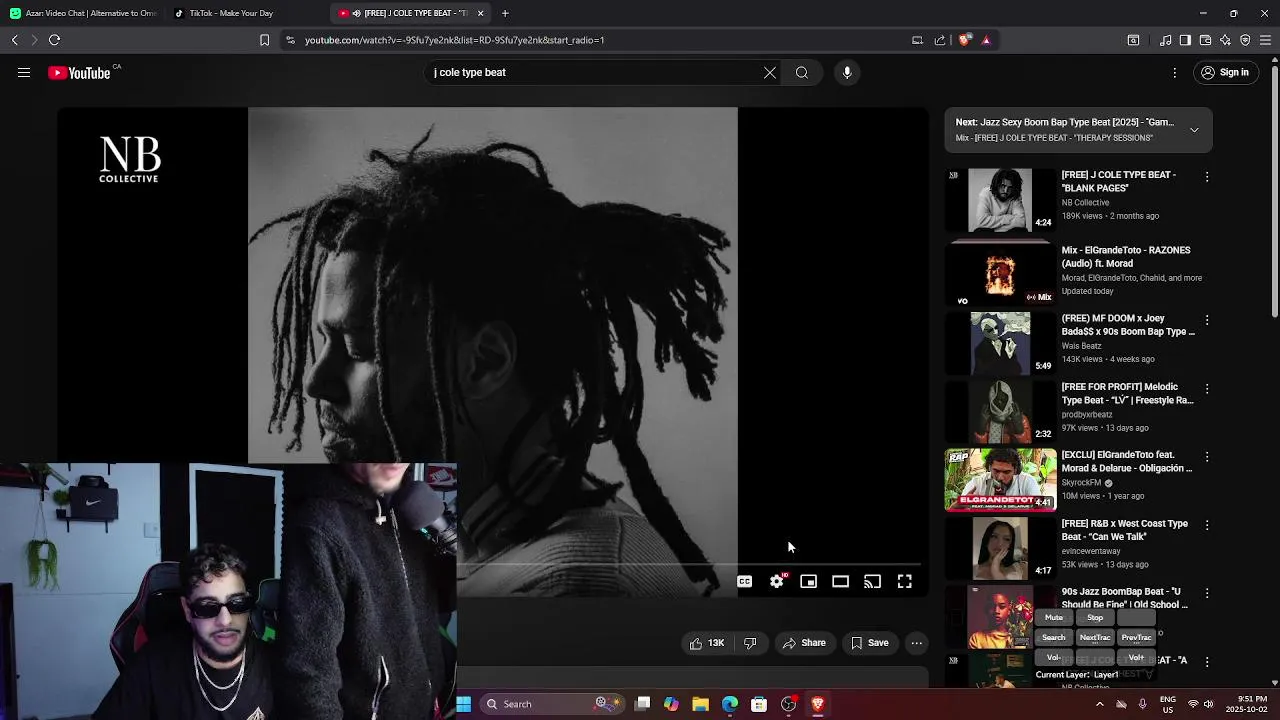This screenshot has height=720, width=1280.
Task: Open Leo AI sparkle icon
Action: (x=1225, y=40)
